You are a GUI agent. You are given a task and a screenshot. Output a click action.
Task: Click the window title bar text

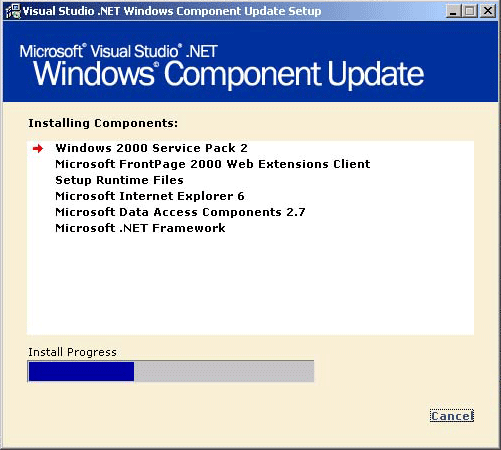pos(172,11)
